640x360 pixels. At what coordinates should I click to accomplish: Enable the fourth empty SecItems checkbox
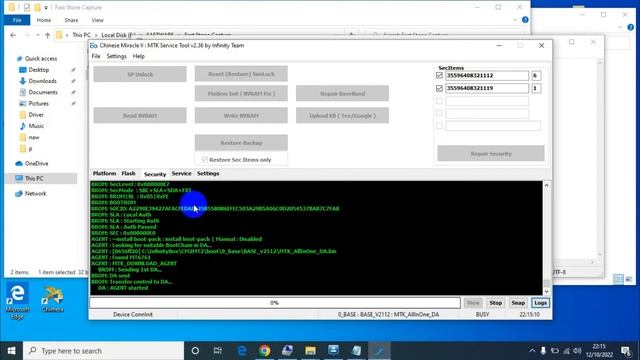click(439, 113)
